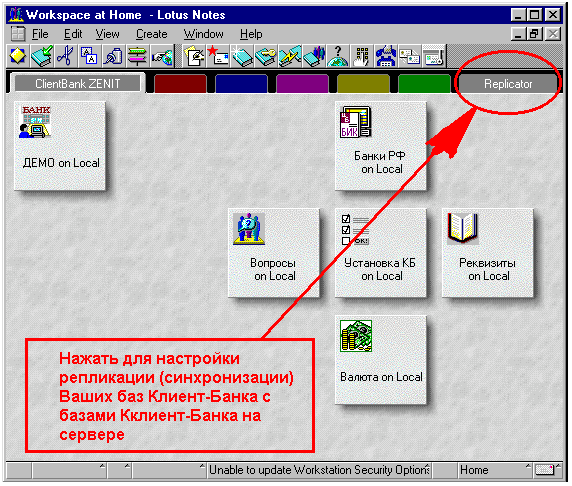
Task: Click the book with green arrow toolbar icon
Action: coord(42,57)
